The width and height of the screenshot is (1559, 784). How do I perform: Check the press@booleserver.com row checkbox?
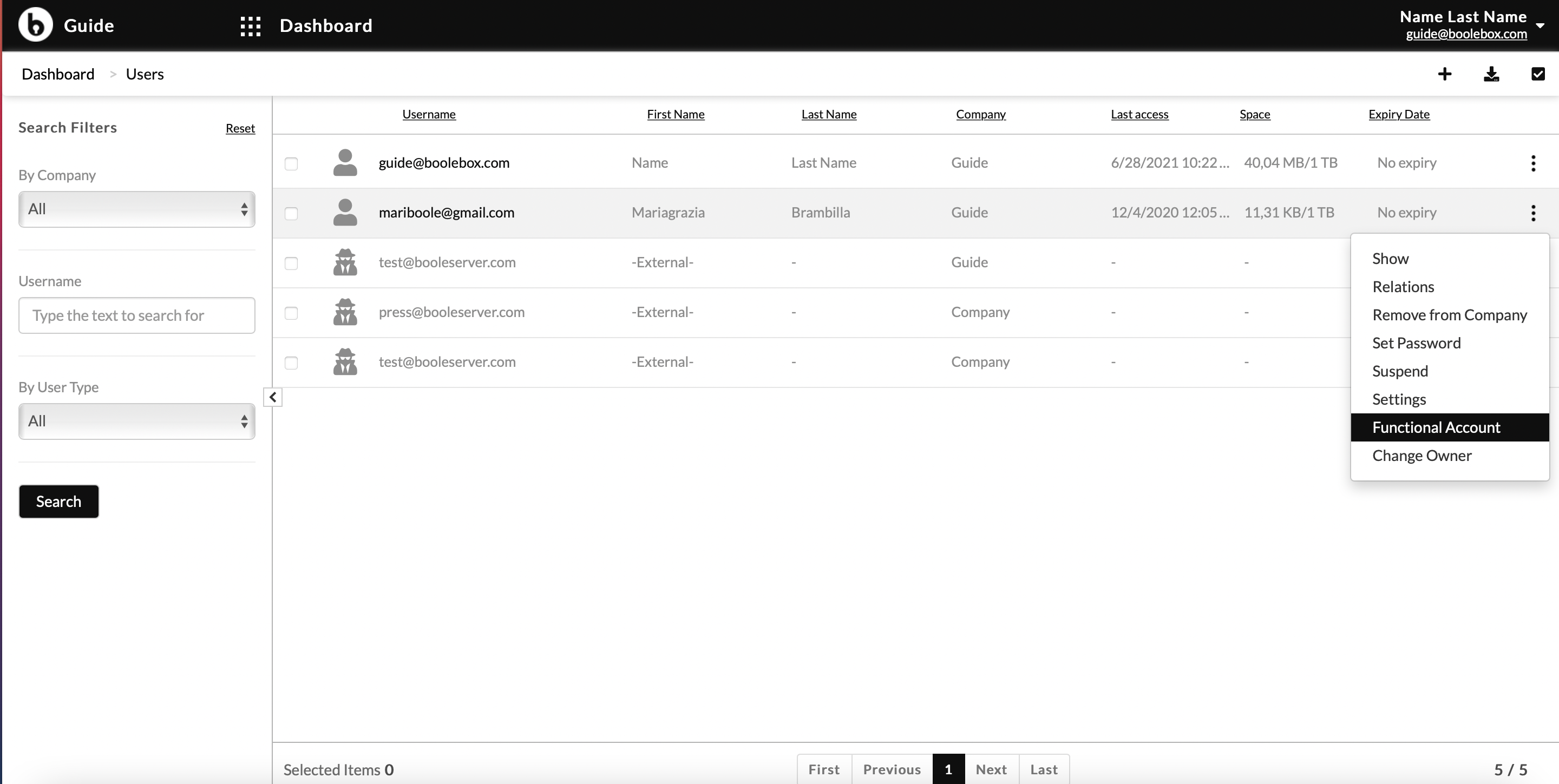pos(291,313)
